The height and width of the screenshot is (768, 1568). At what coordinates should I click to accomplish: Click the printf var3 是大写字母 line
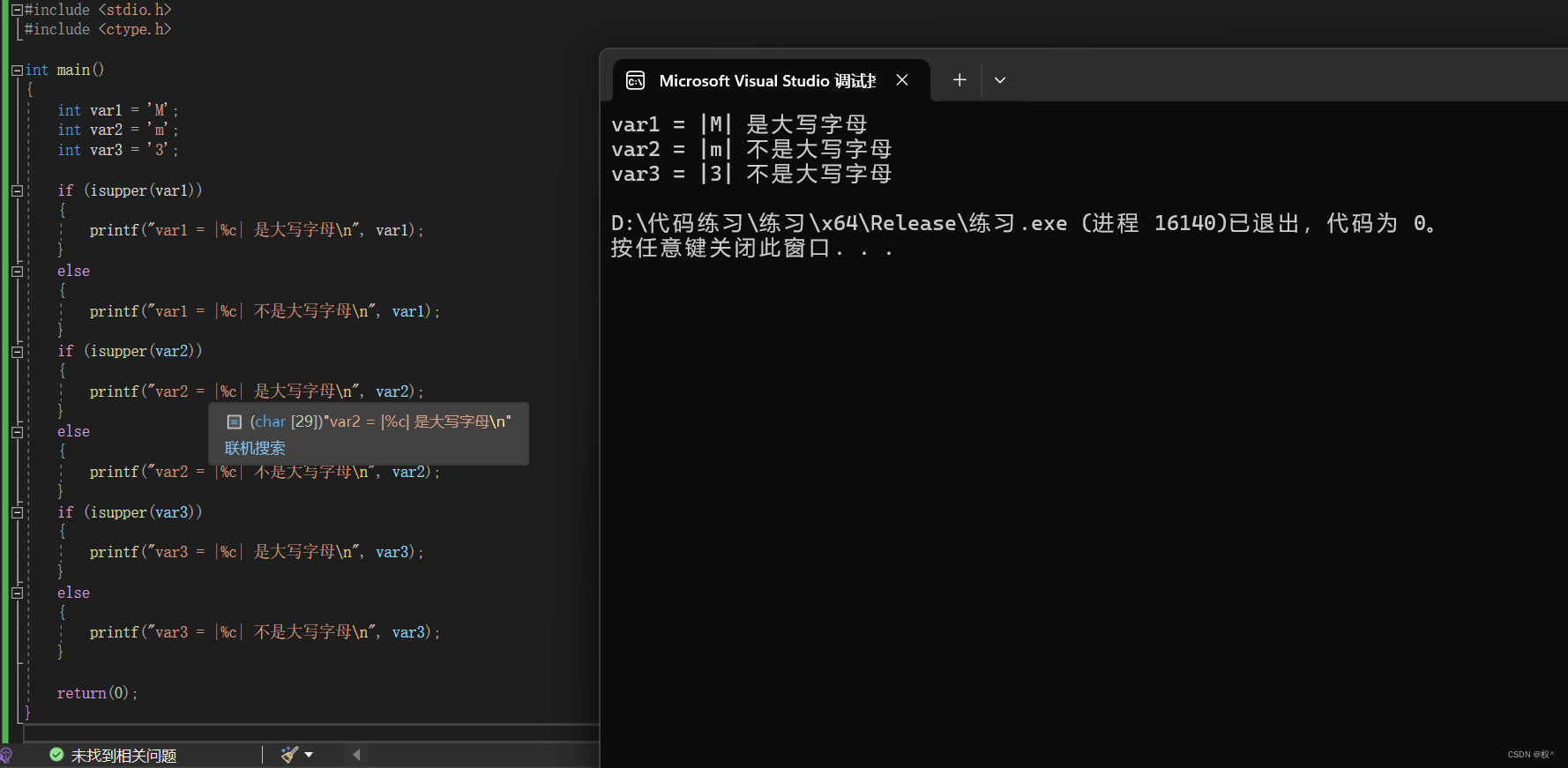tap(257, 552)
